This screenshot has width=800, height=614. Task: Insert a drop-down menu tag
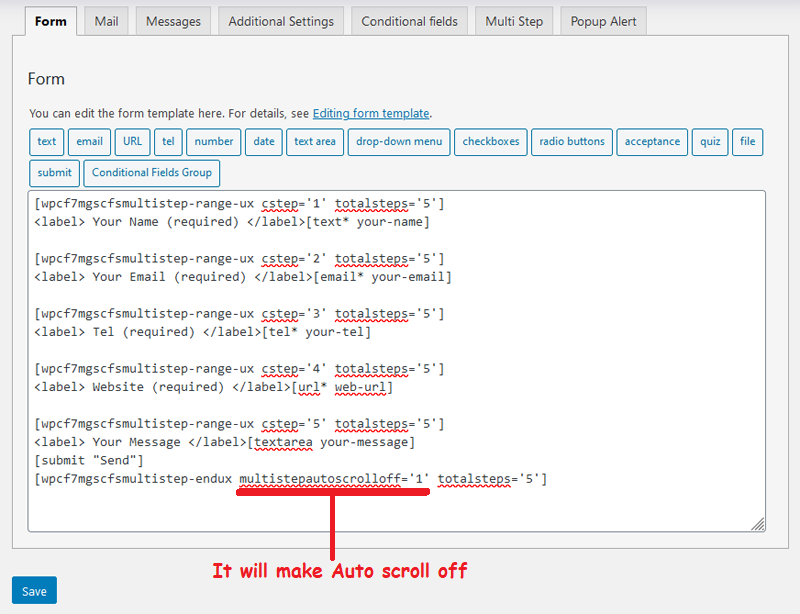[x=399, y=142]
